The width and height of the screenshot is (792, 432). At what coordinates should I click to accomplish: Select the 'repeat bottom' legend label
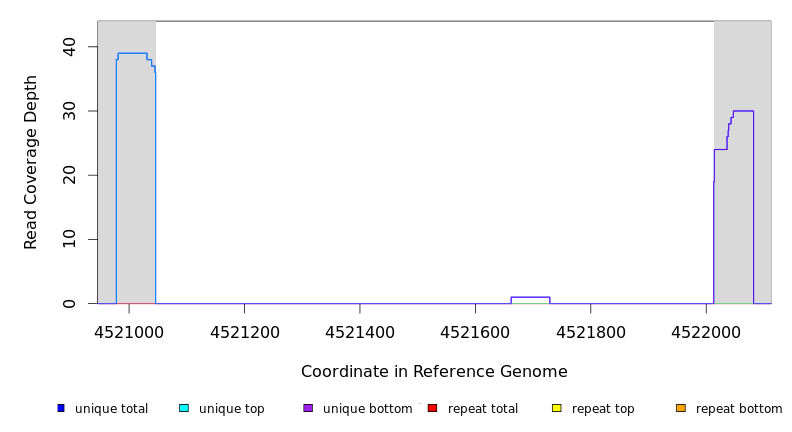739,409
